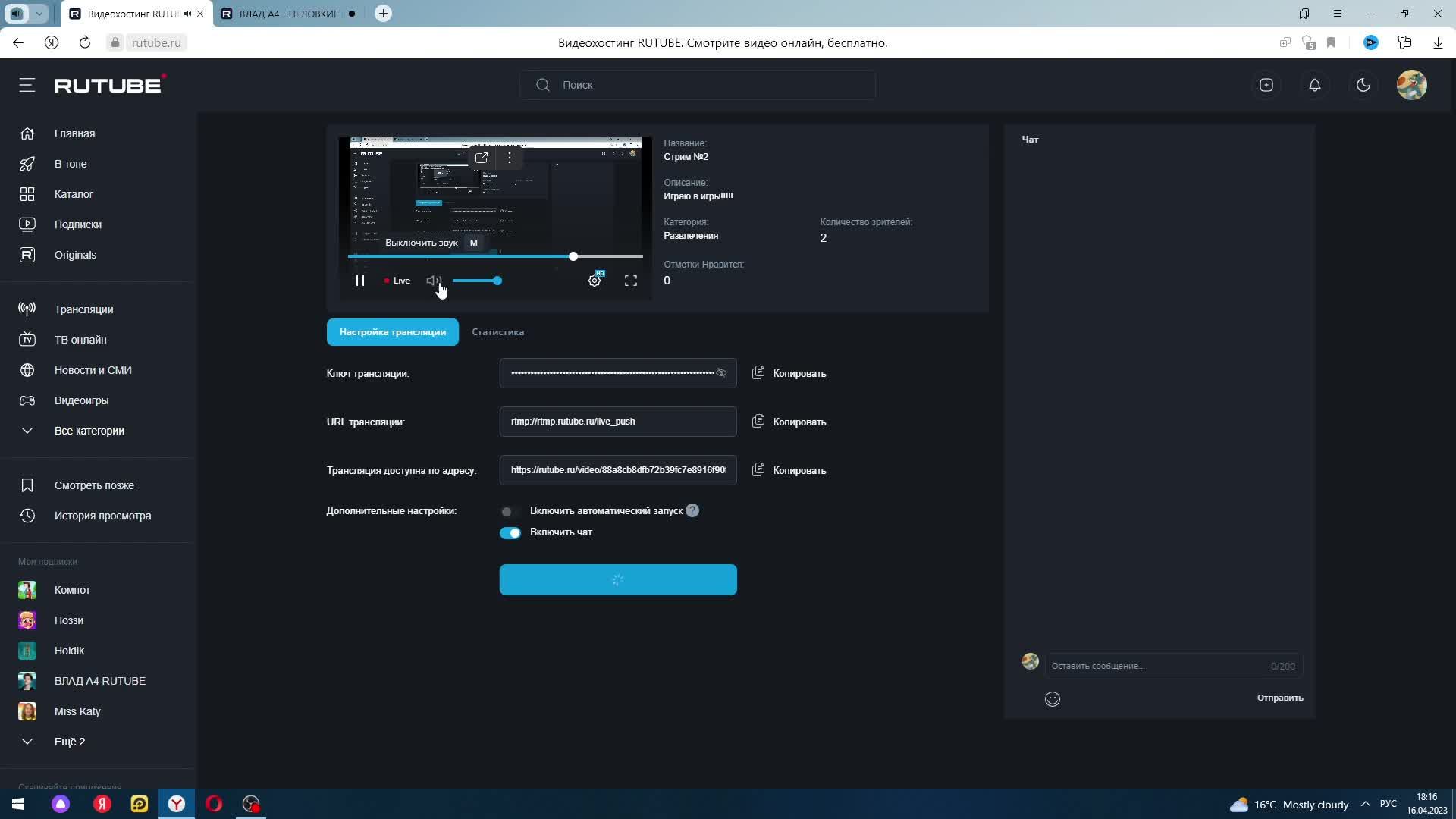Switch to Статистика tab

(498, 332)
